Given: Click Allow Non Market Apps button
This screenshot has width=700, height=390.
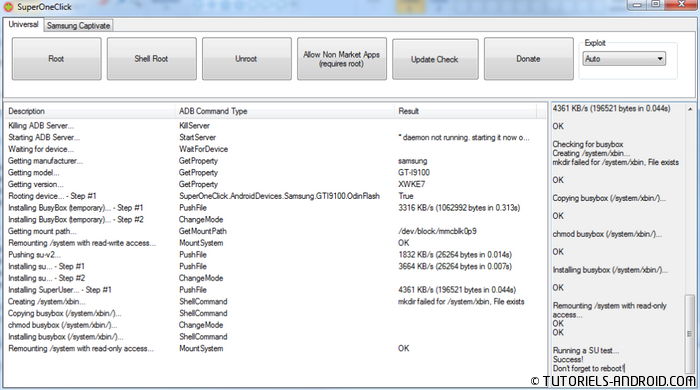Looking at the screenshot, I should (342, 58).
